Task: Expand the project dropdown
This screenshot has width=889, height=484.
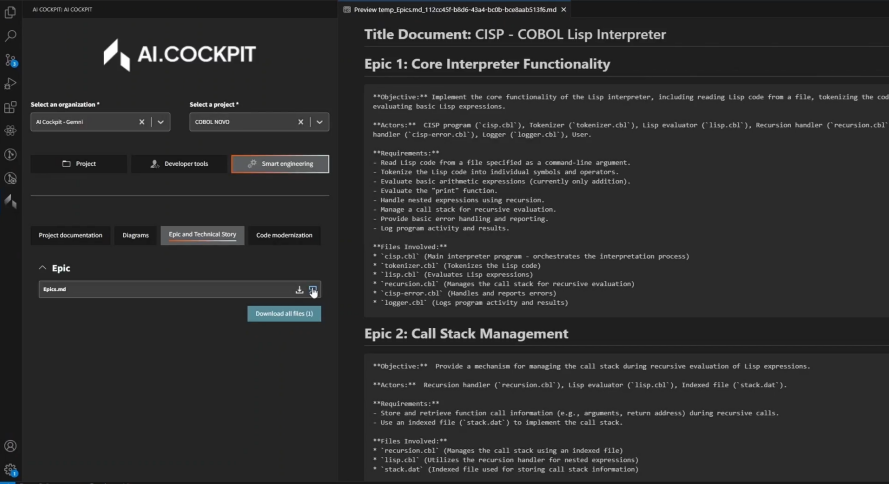Action: 319,122
